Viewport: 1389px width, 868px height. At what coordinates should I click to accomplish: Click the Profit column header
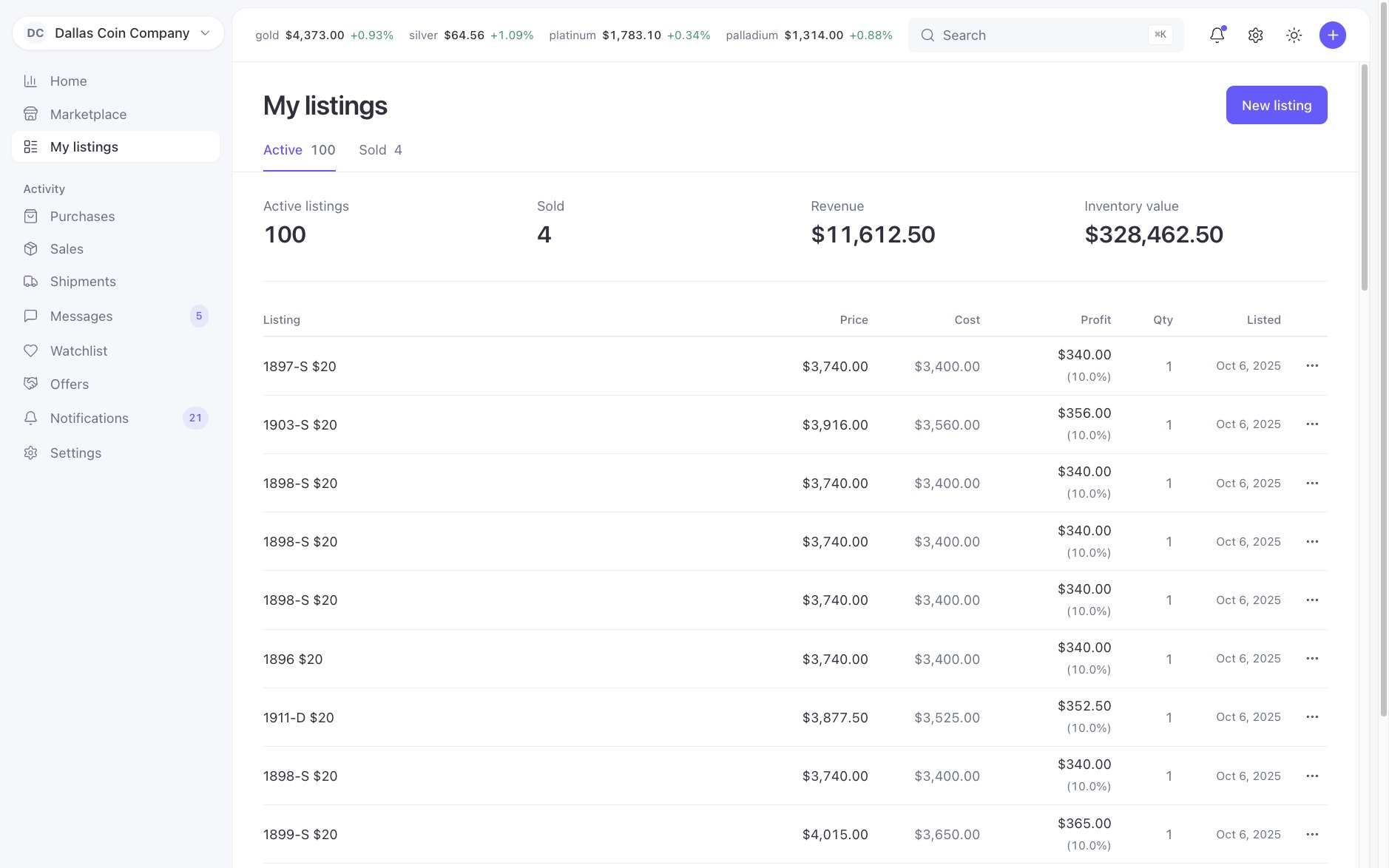pos(1095,319)
